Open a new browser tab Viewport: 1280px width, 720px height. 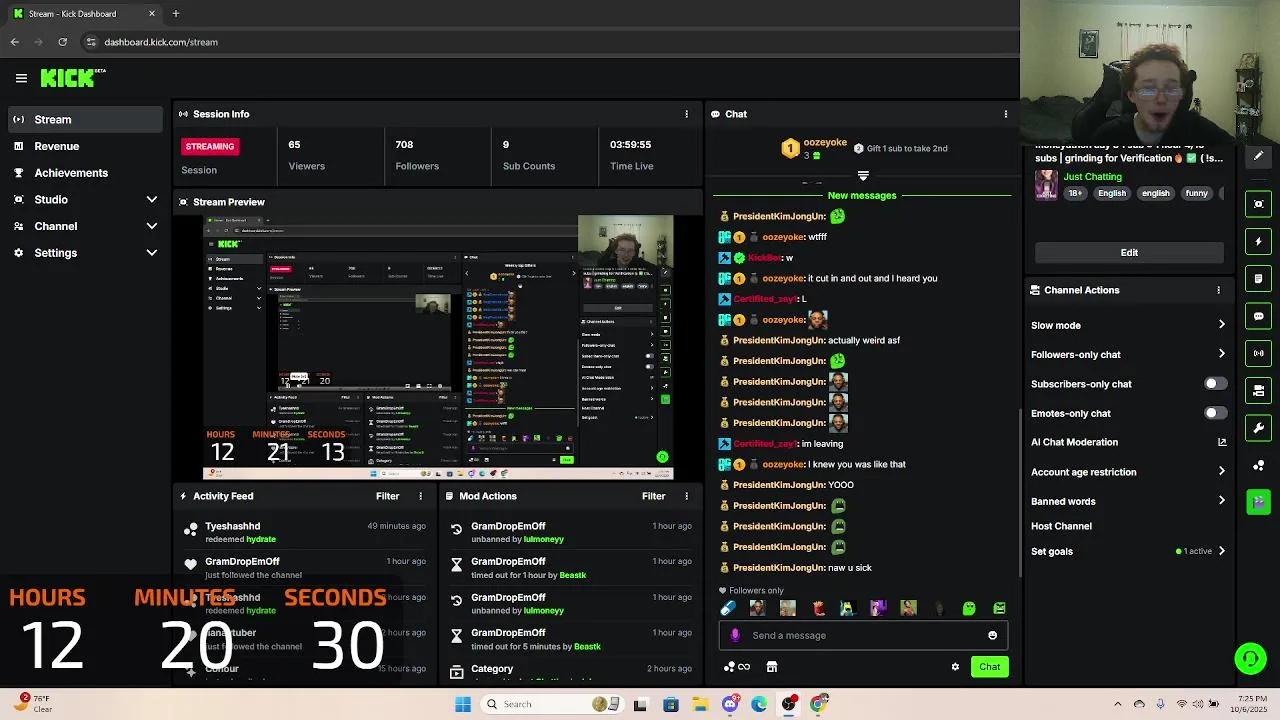175,14
